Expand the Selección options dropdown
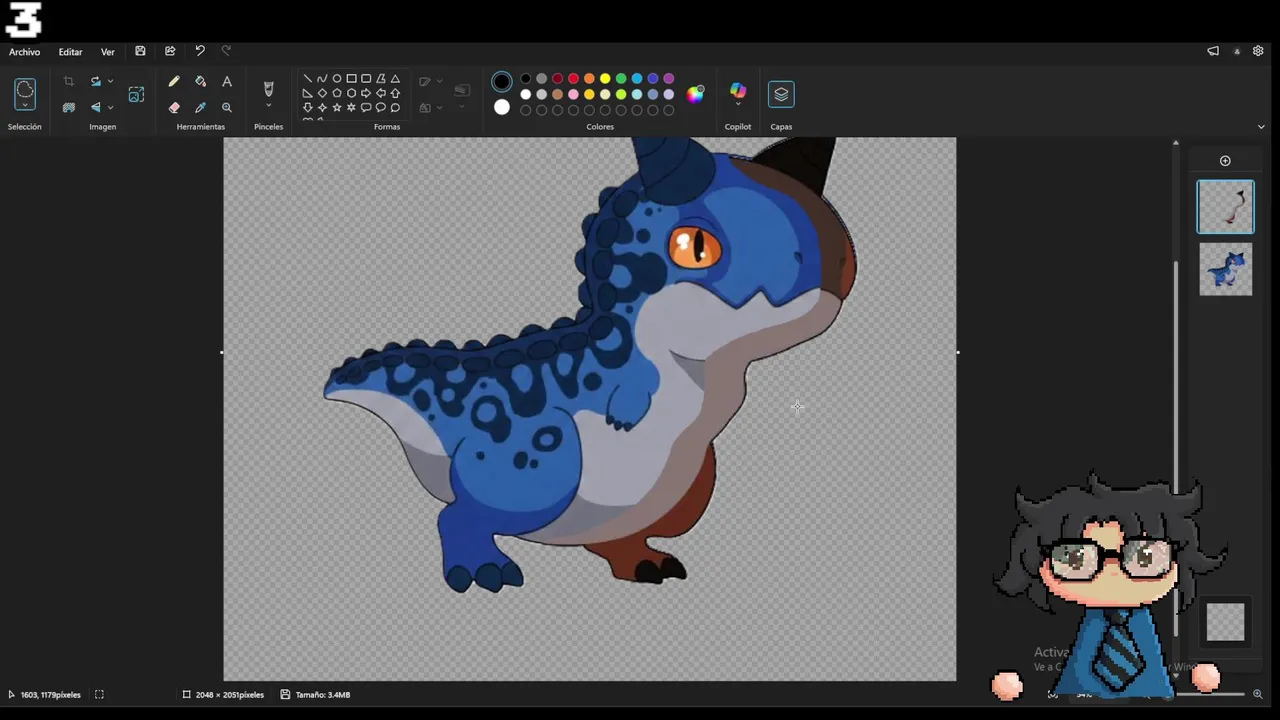1280x720 pixels. coord(25,105)
